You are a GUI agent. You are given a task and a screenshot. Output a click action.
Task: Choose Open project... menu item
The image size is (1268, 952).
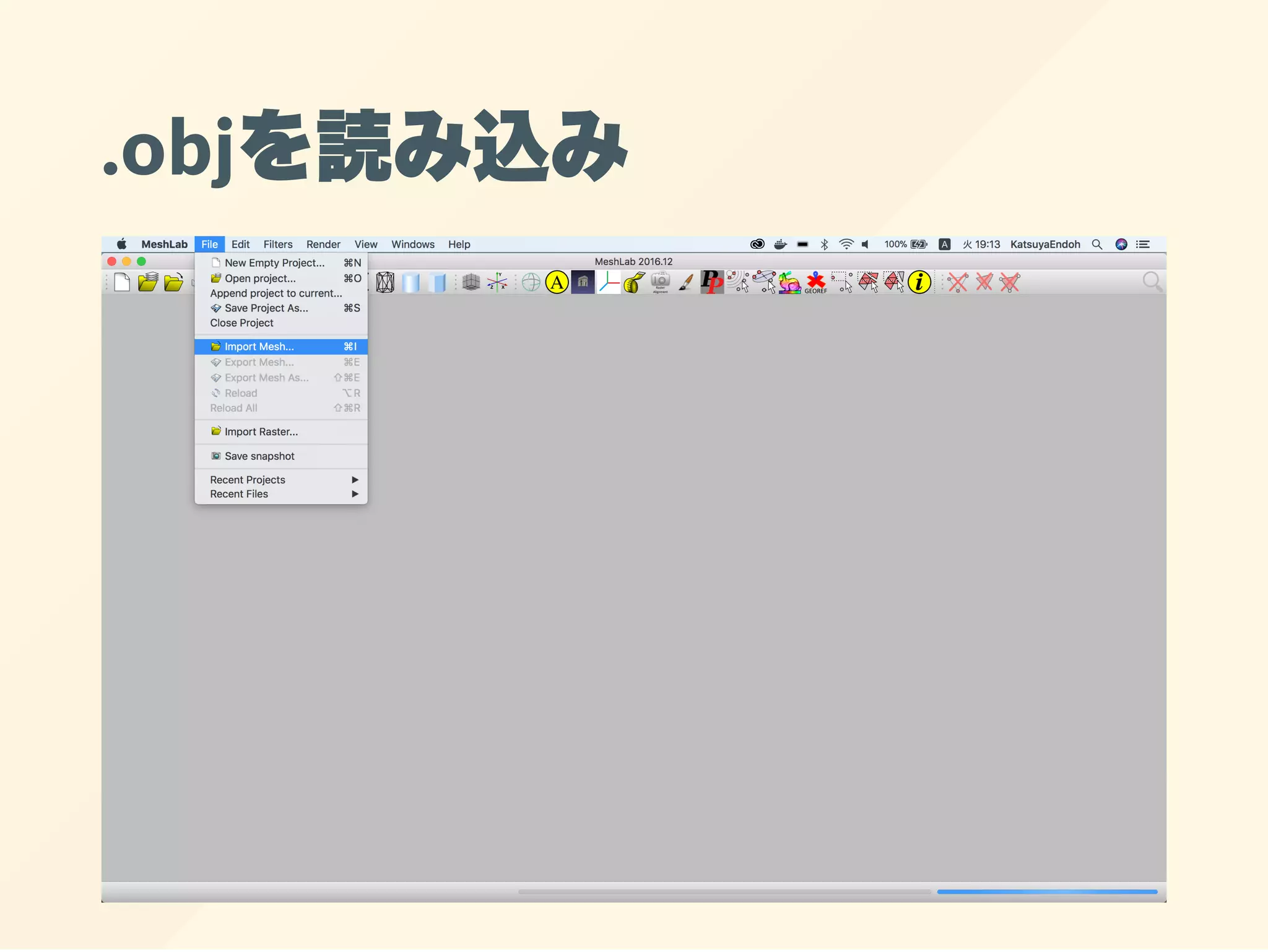tap(281, 279)
